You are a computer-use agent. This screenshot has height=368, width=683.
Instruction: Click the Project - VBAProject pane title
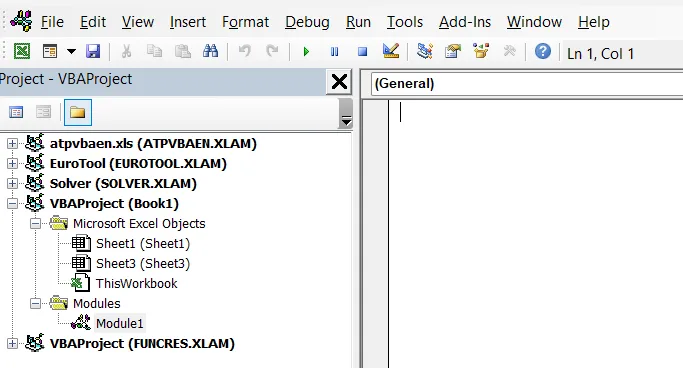pyautogui.click(x=66, y=79)
